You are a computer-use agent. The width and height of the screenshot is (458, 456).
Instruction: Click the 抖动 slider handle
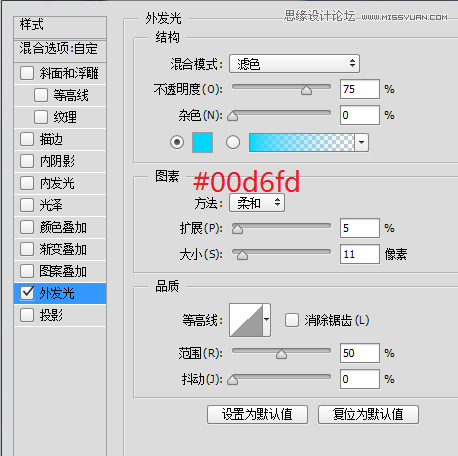[x=233, y=380]
